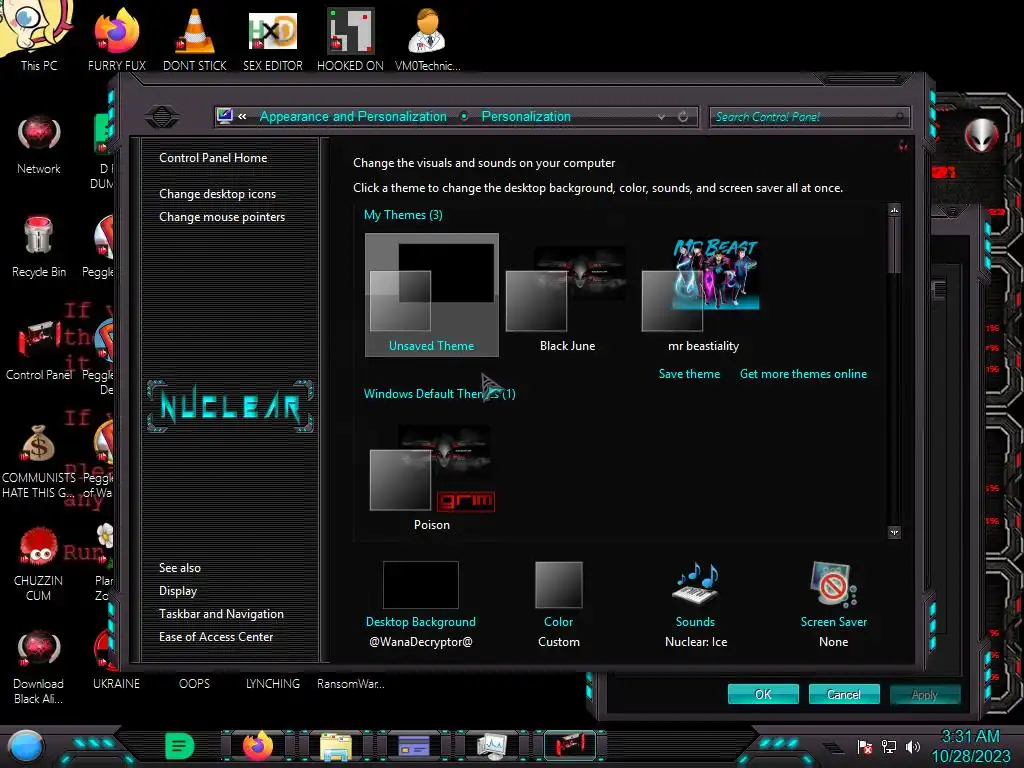Click the back chevrons in address bar
Screen dimensions: 1024x768
coord(242,116)
